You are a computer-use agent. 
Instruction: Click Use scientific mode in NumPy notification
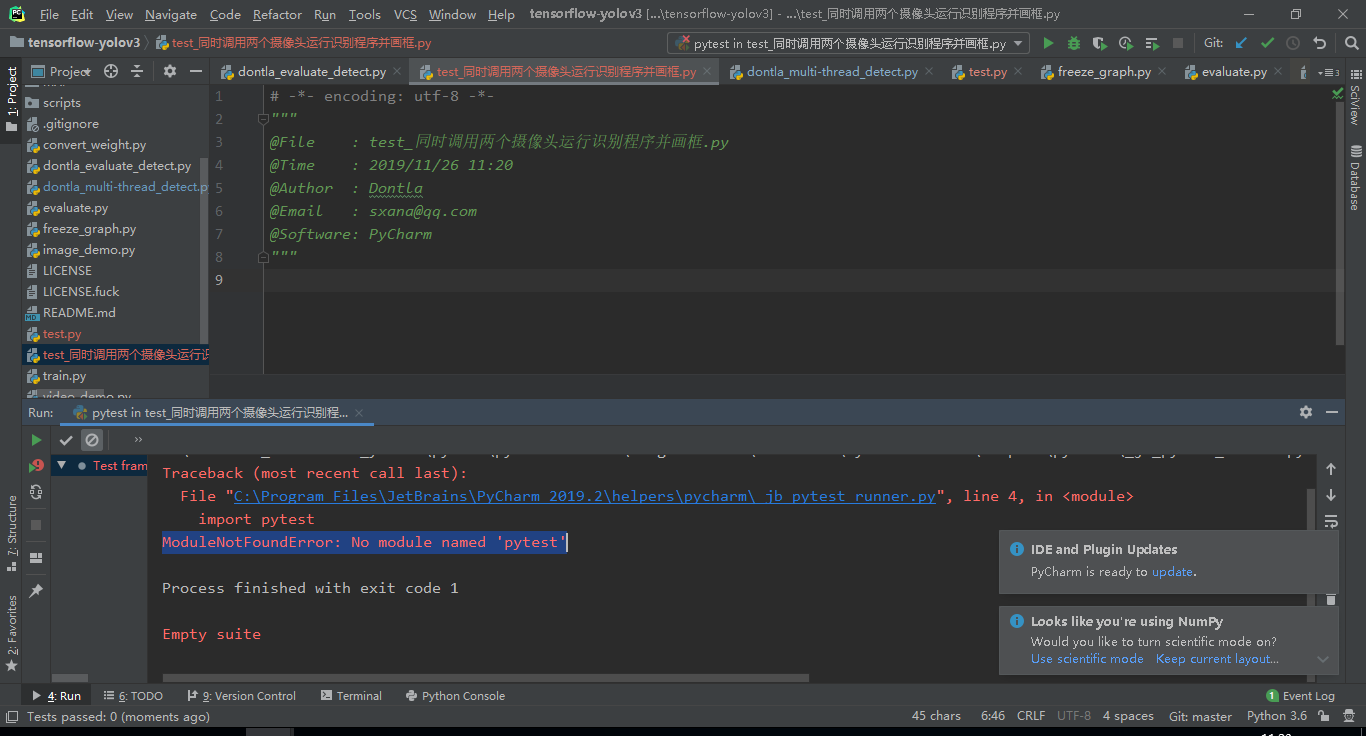(x=1087, y=659)
